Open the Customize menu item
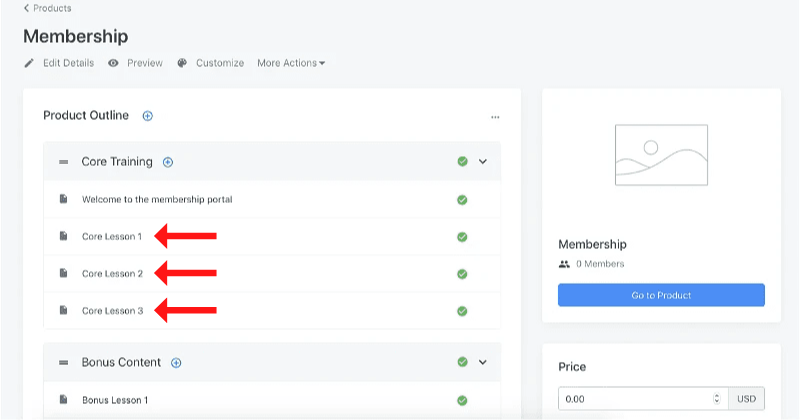The image size is (800, 420). pos(220,63)
